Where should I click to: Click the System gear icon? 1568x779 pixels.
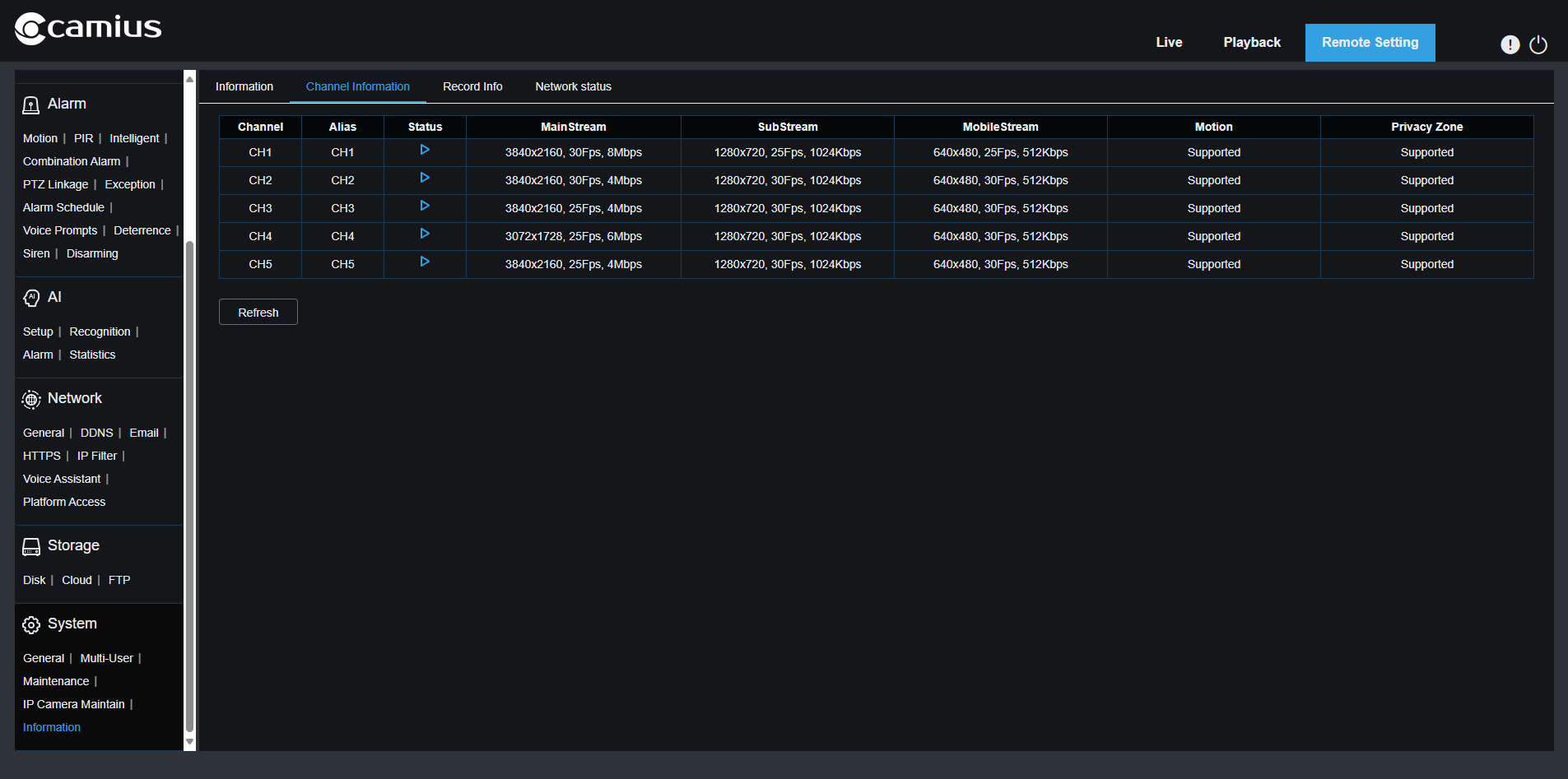[31, 625]
